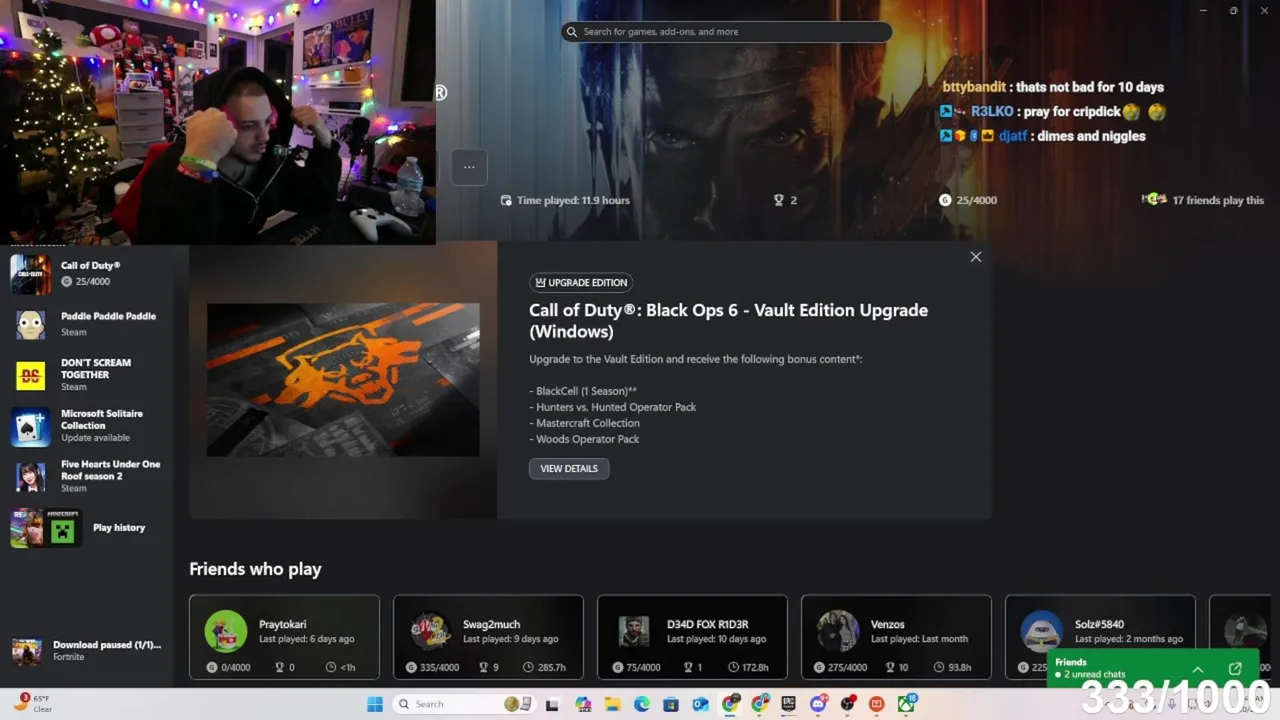The image size is (1280, 720).
Task: Expand the Friends chat panel chevron
Action: pyautogui.click(x=1197, y=669)
